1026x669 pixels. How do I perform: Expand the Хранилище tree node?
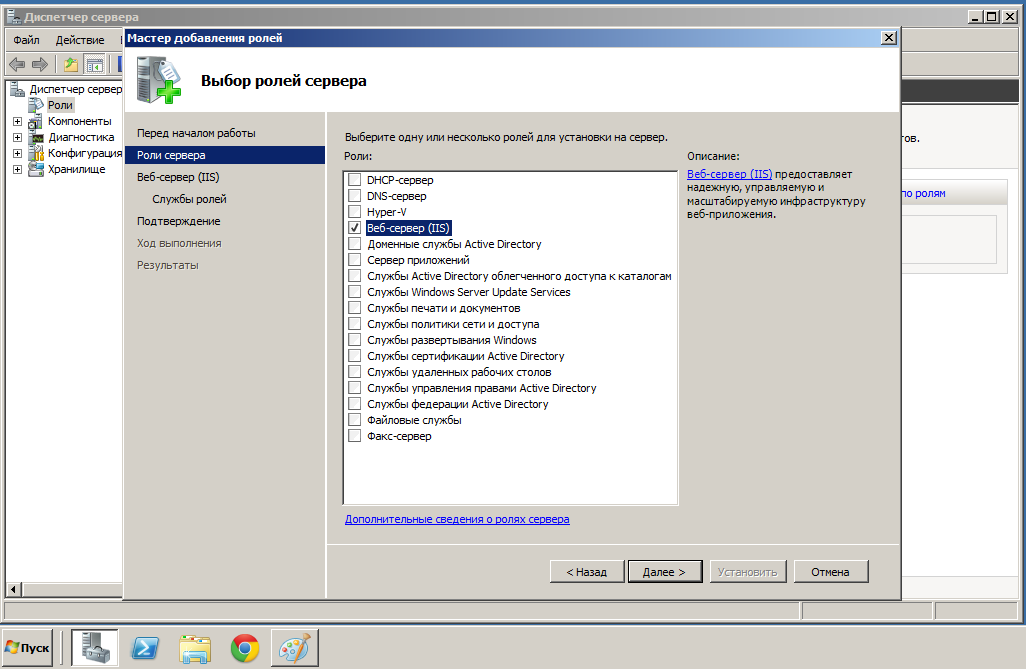pos(17,169)
